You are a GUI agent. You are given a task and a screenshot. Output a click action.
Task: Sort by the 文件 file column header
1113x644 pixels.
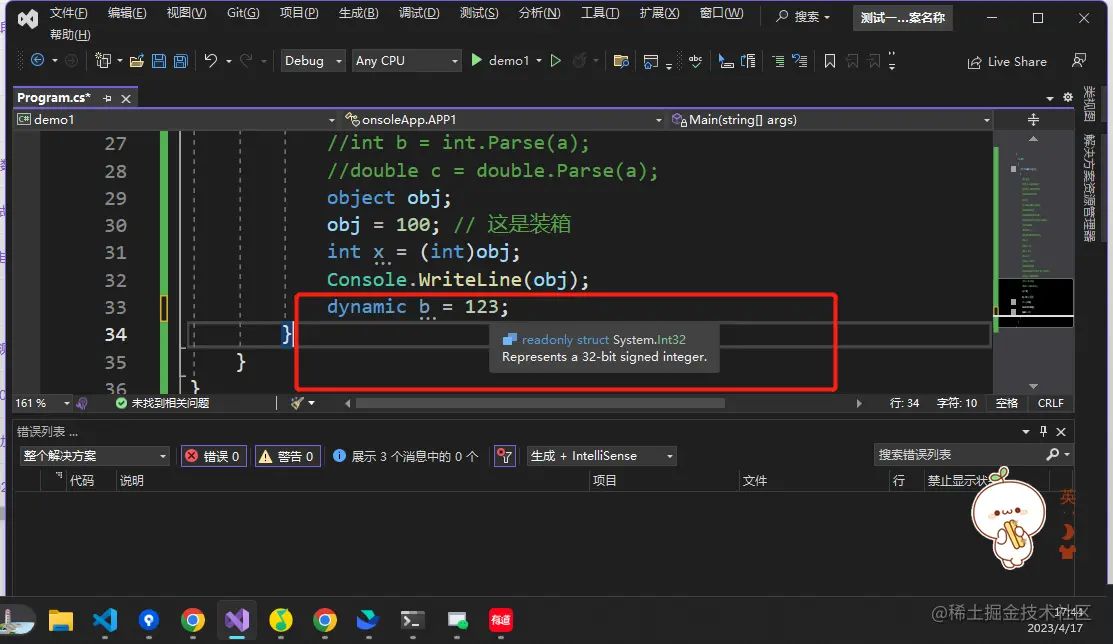pyautogui.click(x=755, y=481)
